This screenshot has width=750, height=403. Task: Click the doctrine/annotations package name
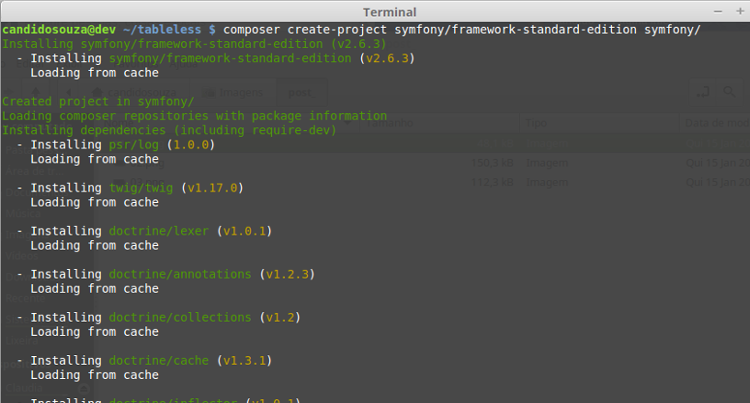coord(180,274)
